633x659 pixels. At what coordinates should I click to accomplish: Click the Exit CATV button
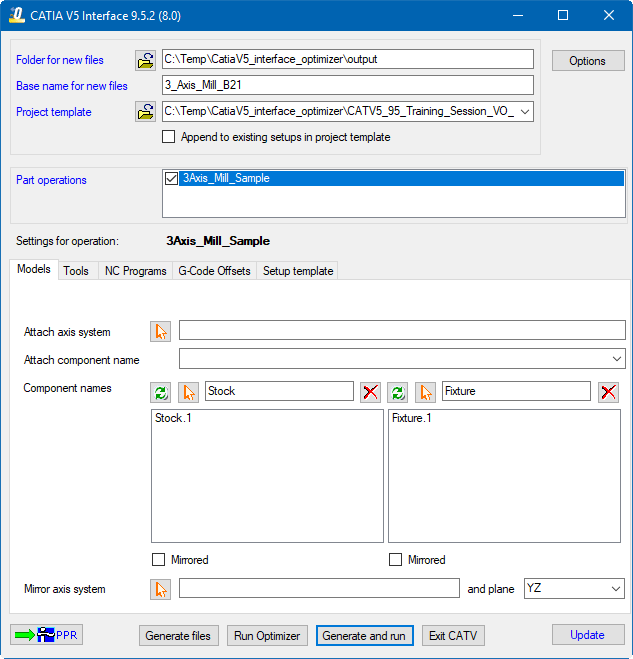(x=453, y=635)
